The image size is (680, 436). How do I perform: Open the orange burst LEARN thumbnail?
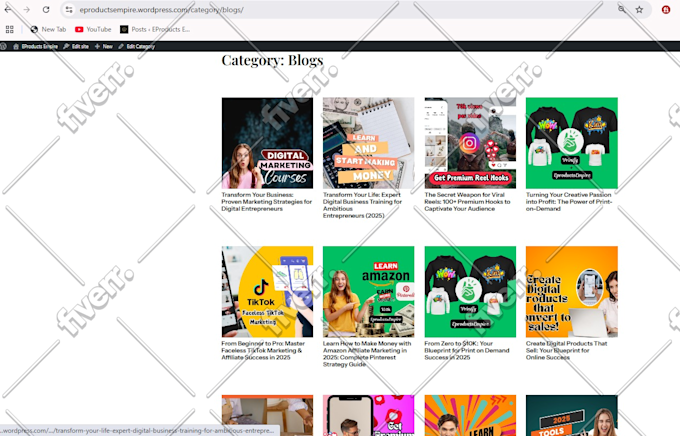[470, 415]
